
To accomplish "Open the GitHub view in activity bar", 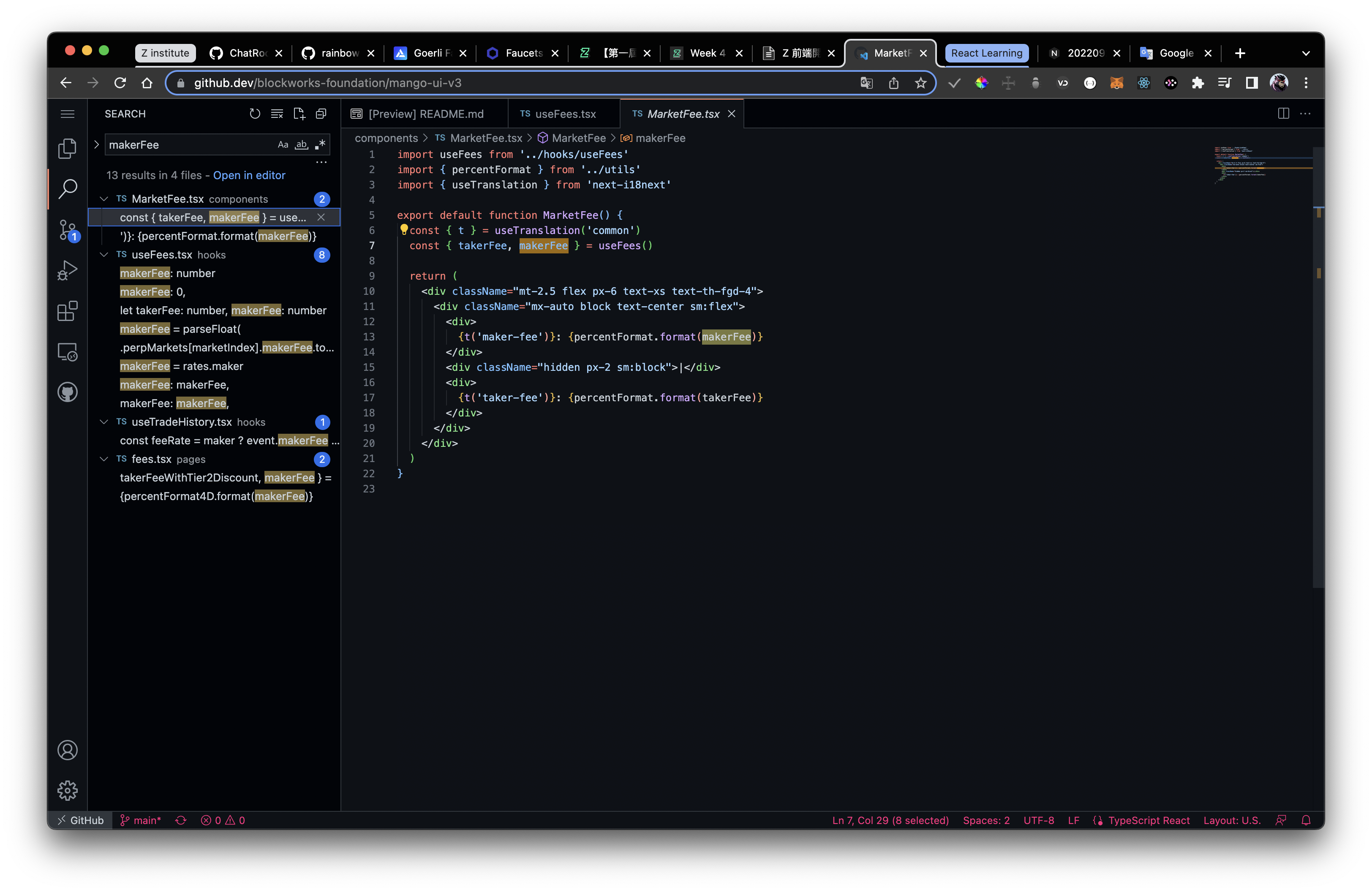I will click(68, 392).
